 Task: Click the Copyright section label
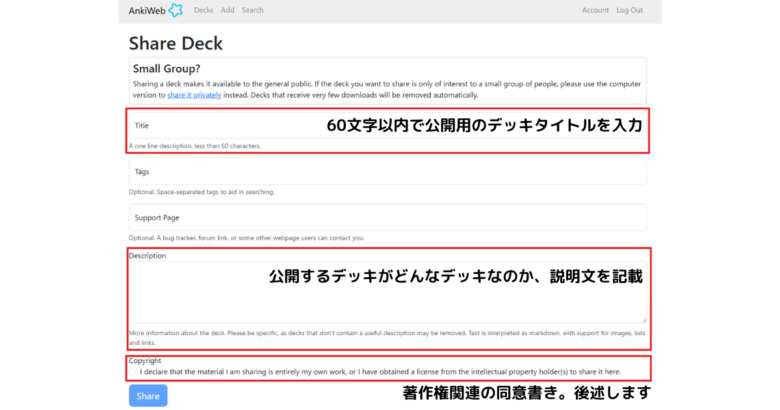[145, 360]
